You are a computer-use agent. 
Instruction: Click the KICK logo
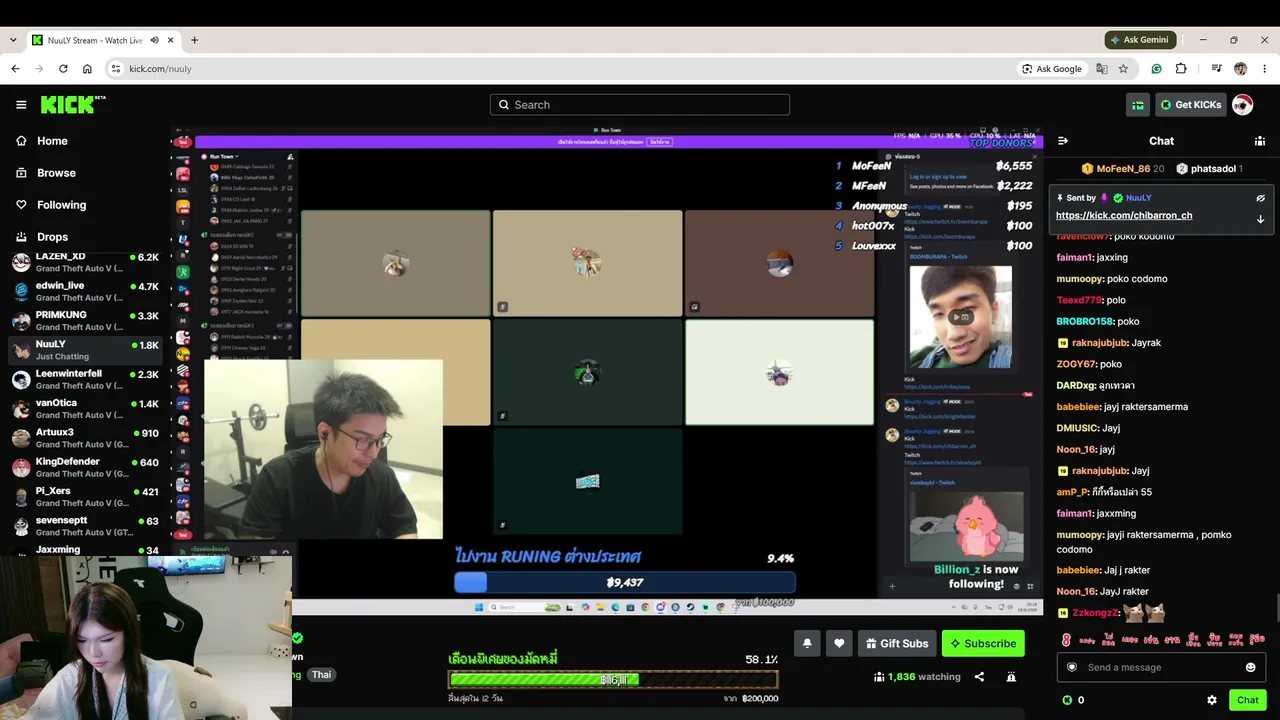(73, 105)
